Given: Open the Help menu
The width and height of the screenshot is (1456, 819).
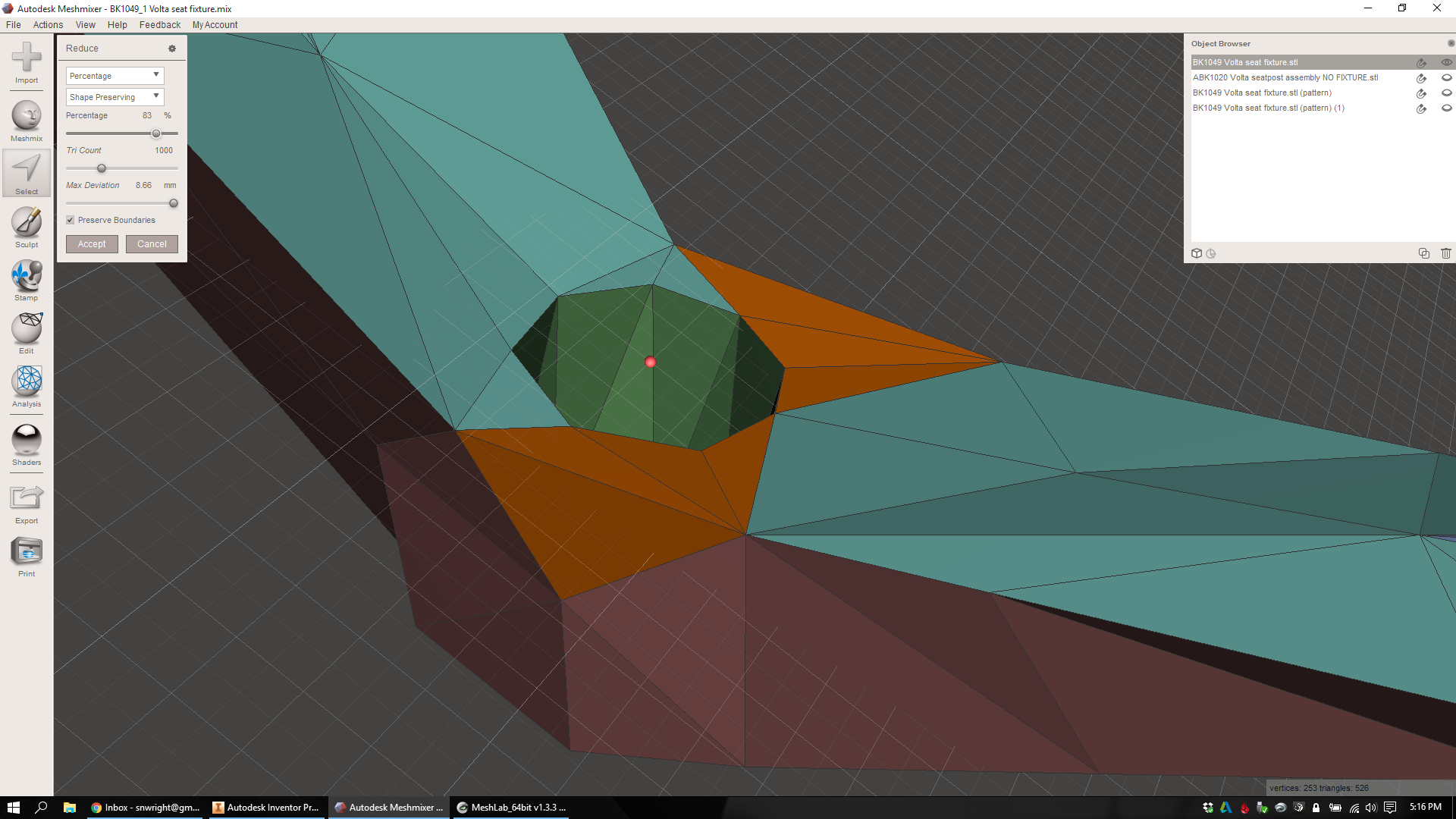Looking at the screenshot, I should coord(117,25).
